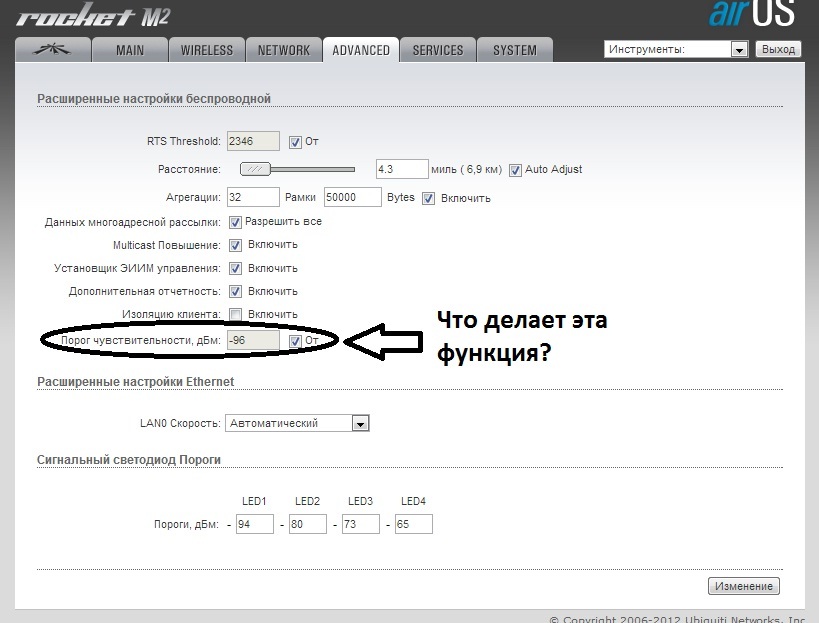Click the Агрегации frames field with 32
The height and width of the screenshot is (623, 819).
[253, 197]
